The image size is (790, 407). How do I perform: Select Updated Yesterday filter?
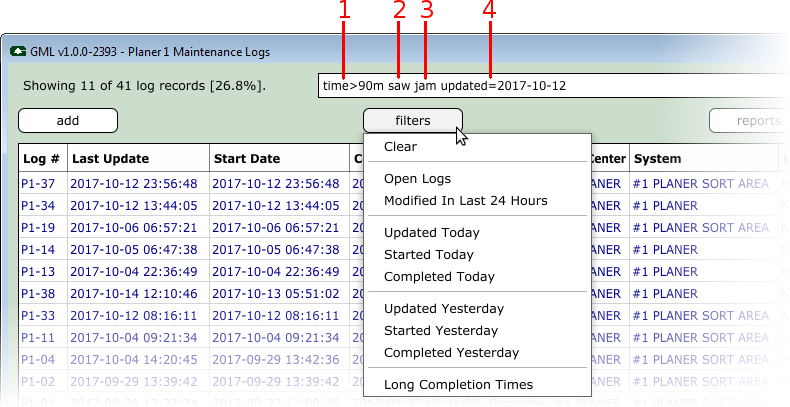click(444, 309)
